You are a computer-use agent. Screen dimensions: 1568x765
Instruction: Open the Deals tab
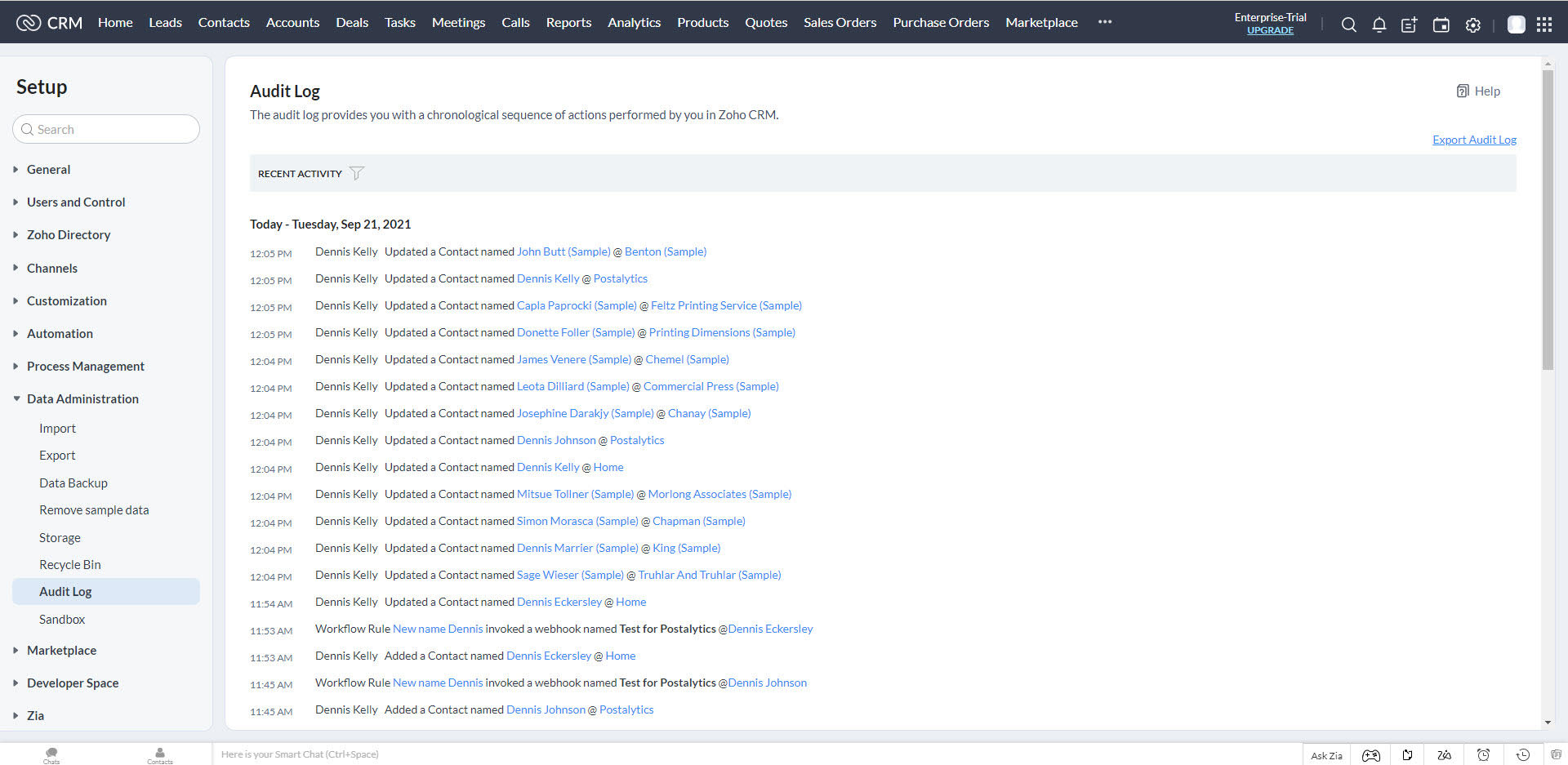click(x=352, y=22)
